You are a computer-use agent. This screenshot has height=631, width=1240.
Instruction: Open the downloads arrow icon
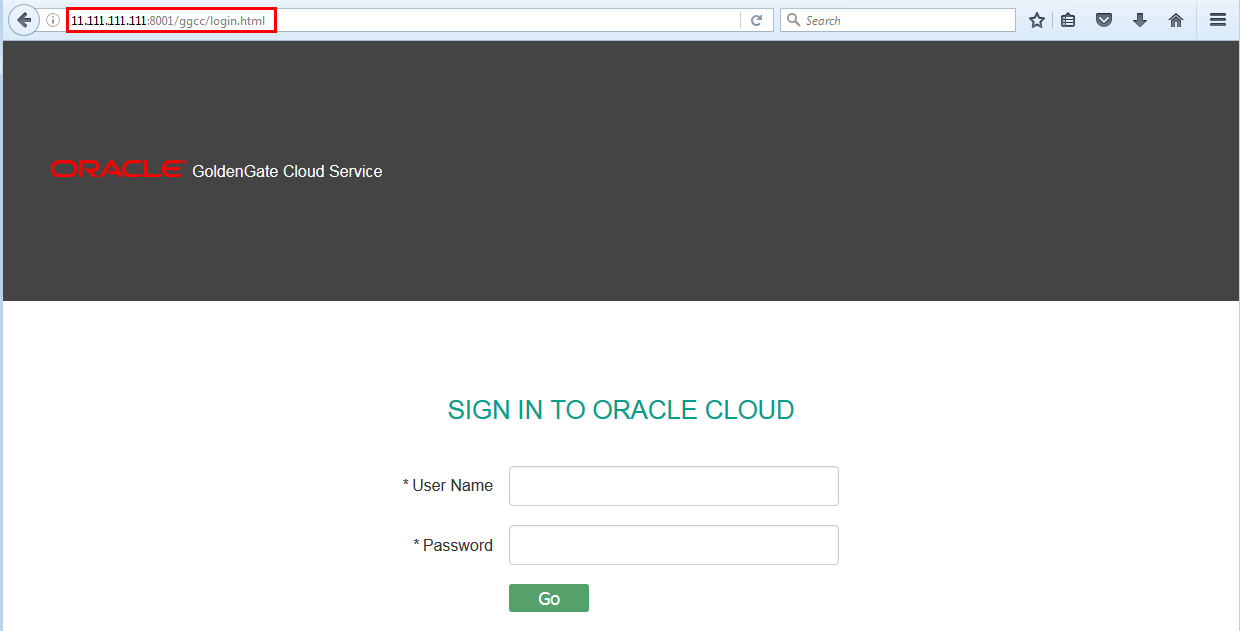(x=1140, y=19)
